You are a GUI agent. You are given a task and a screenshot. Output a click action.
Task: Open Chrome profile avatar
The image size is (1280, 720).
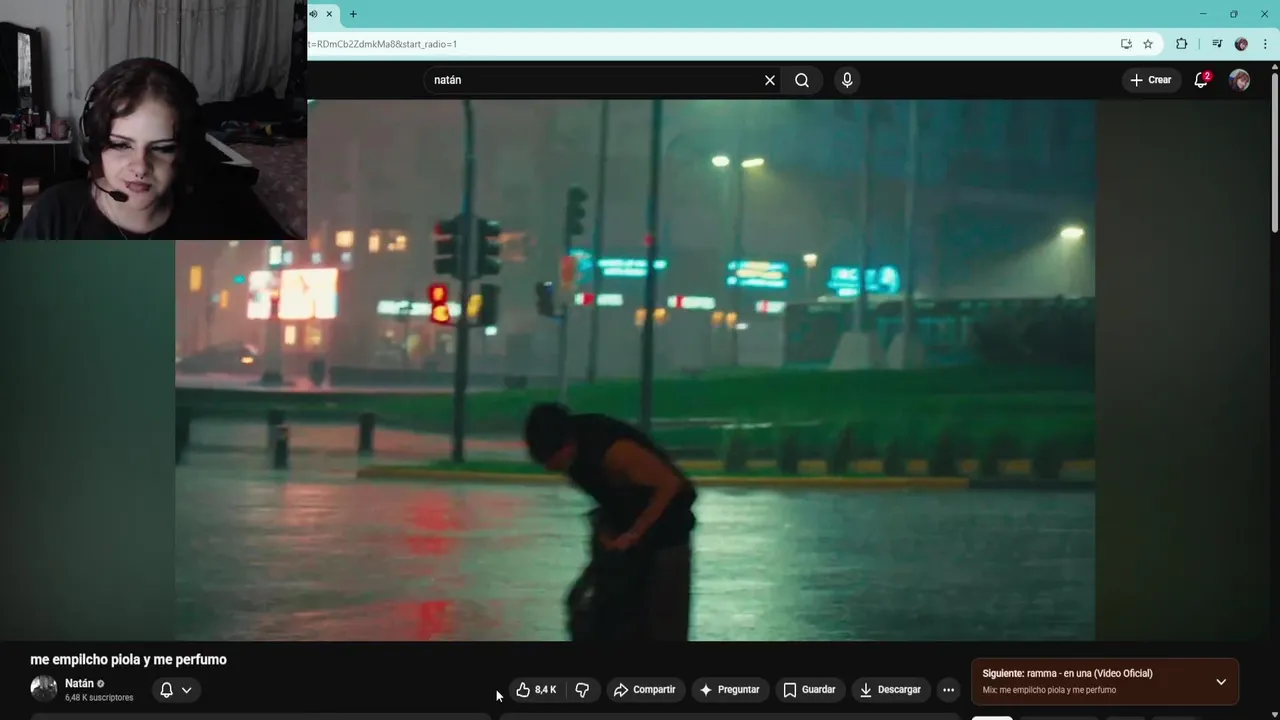(1241, 44)
